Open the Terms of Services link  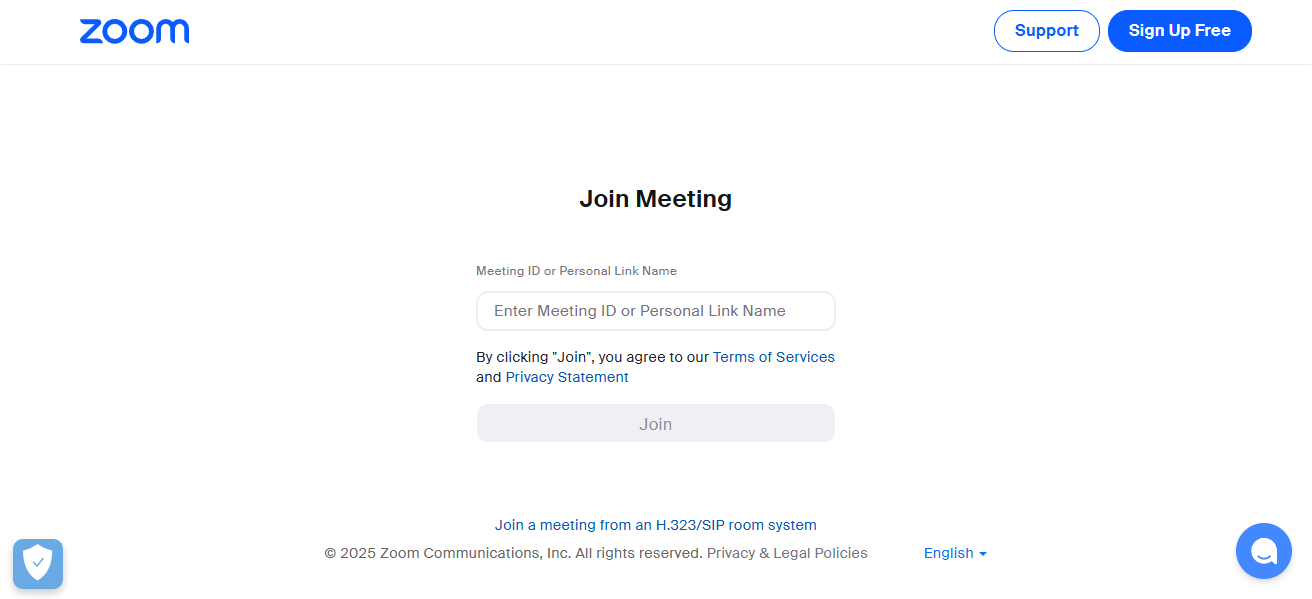pos(774,357)
